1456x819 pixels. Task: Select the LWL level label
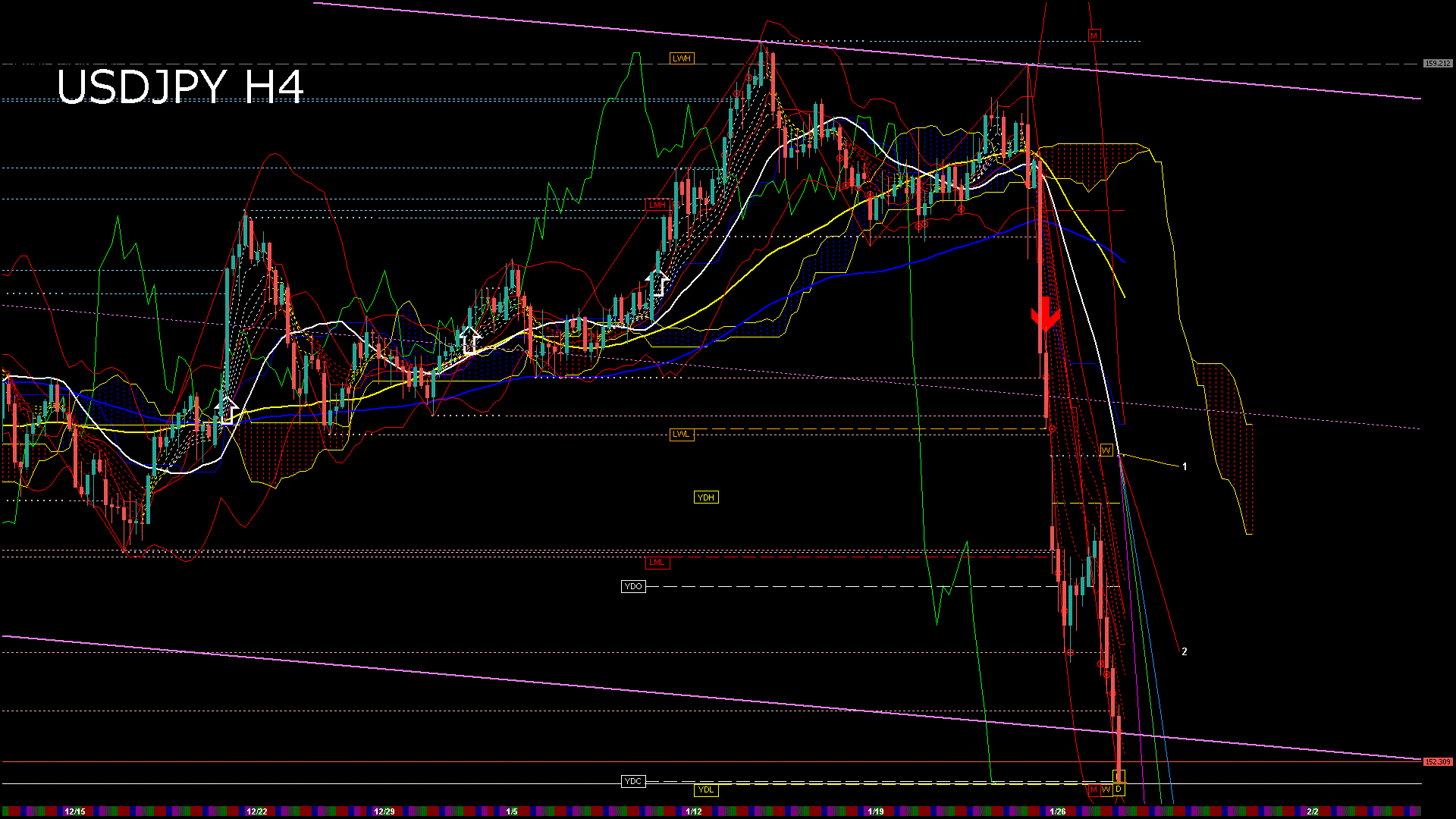pos(681,435)
